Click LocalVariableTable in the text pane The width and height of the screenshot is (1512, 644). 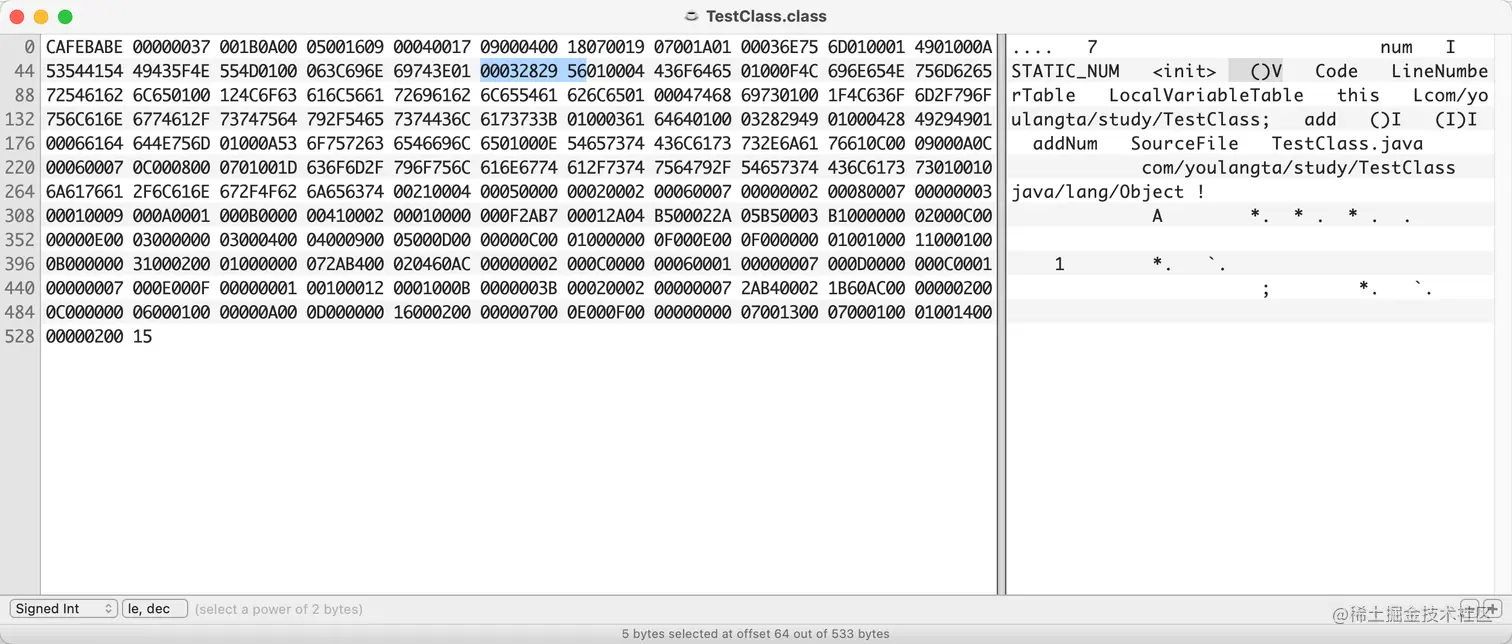(x=1206, y=95)
